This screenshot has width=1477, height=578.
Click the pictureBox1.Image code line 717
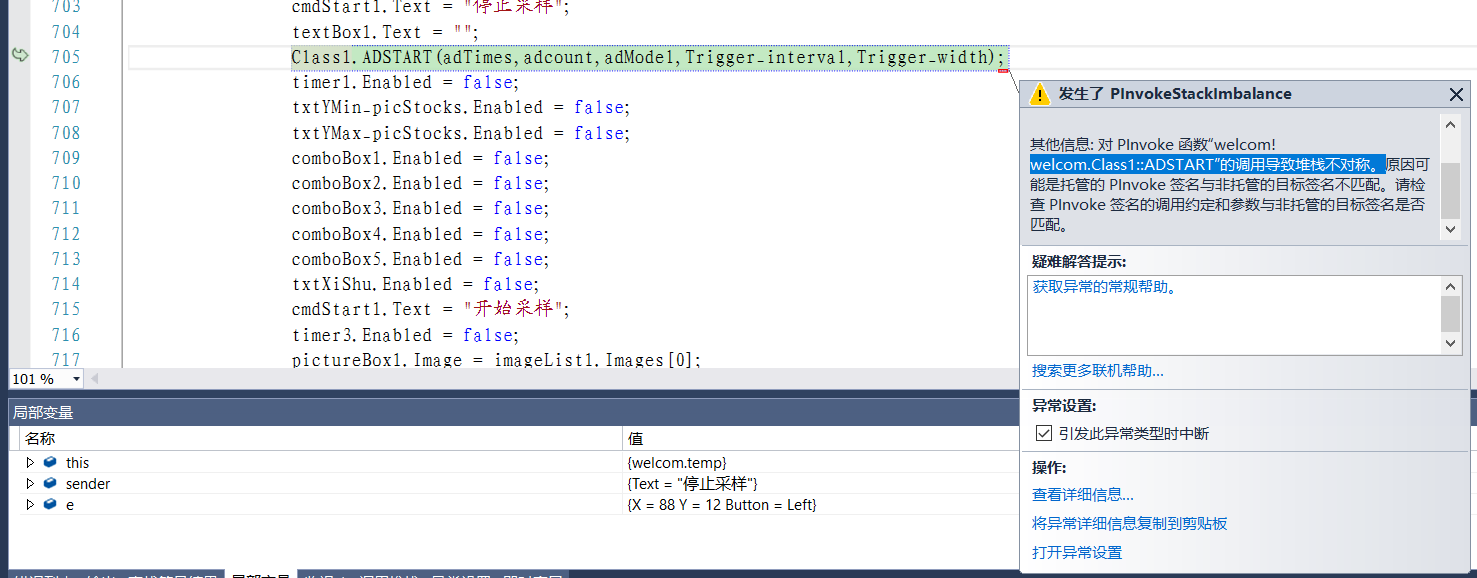point(496,359)
